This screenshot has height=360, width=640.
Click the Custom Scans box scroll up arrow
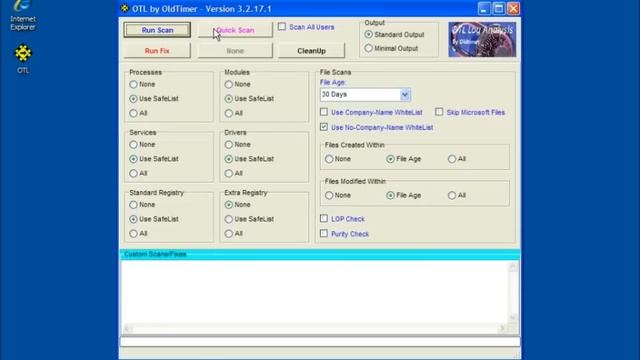pyautogui.click(x=513, y=267)
